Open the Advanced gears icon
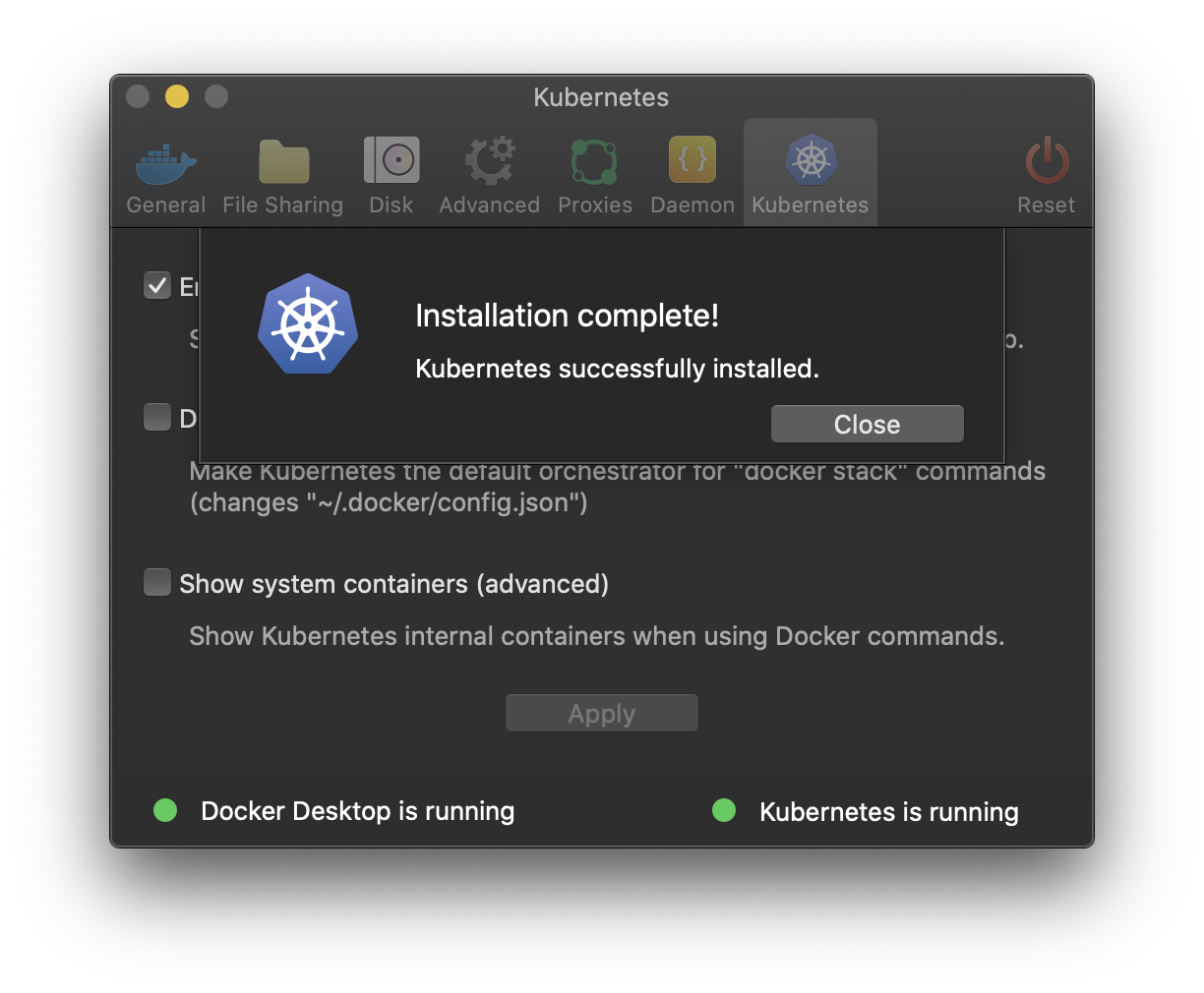Screen dimensions: 1204x993 tap(490, 161)
